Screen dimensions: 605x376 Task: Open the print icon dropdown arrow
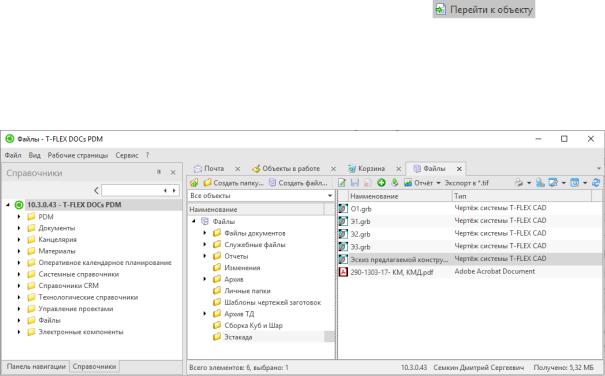529,183
